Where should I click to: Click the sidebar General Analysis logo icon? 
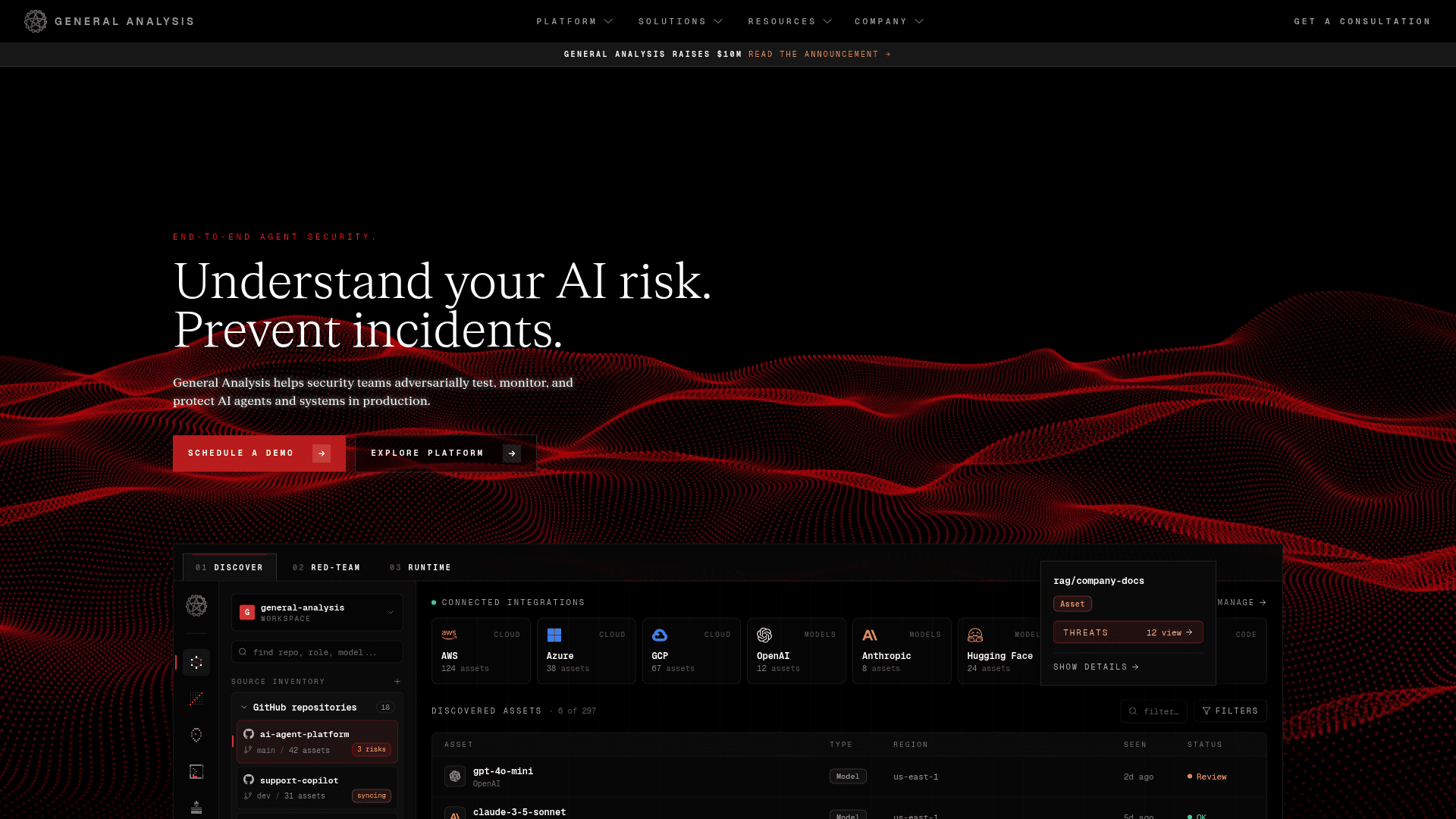coord(196,605)
